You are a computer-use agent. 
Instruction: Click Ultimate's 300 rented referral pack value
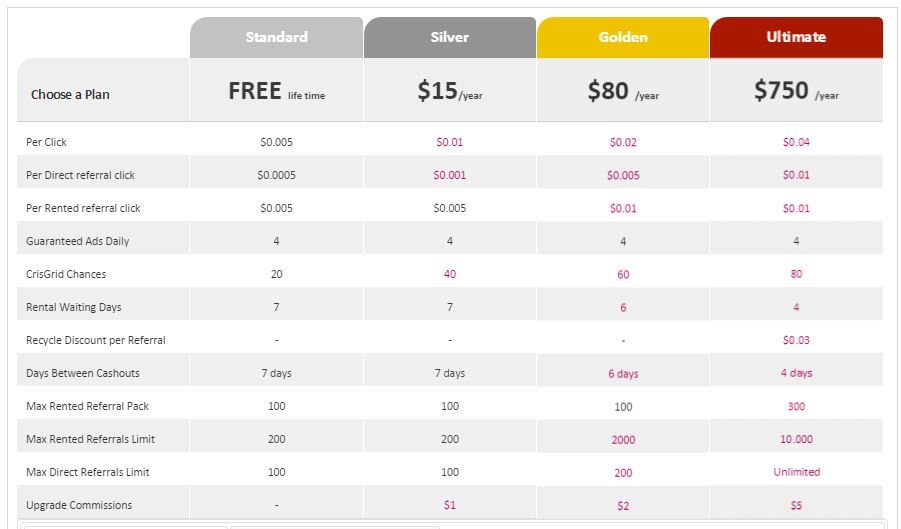tap(796, 406)
